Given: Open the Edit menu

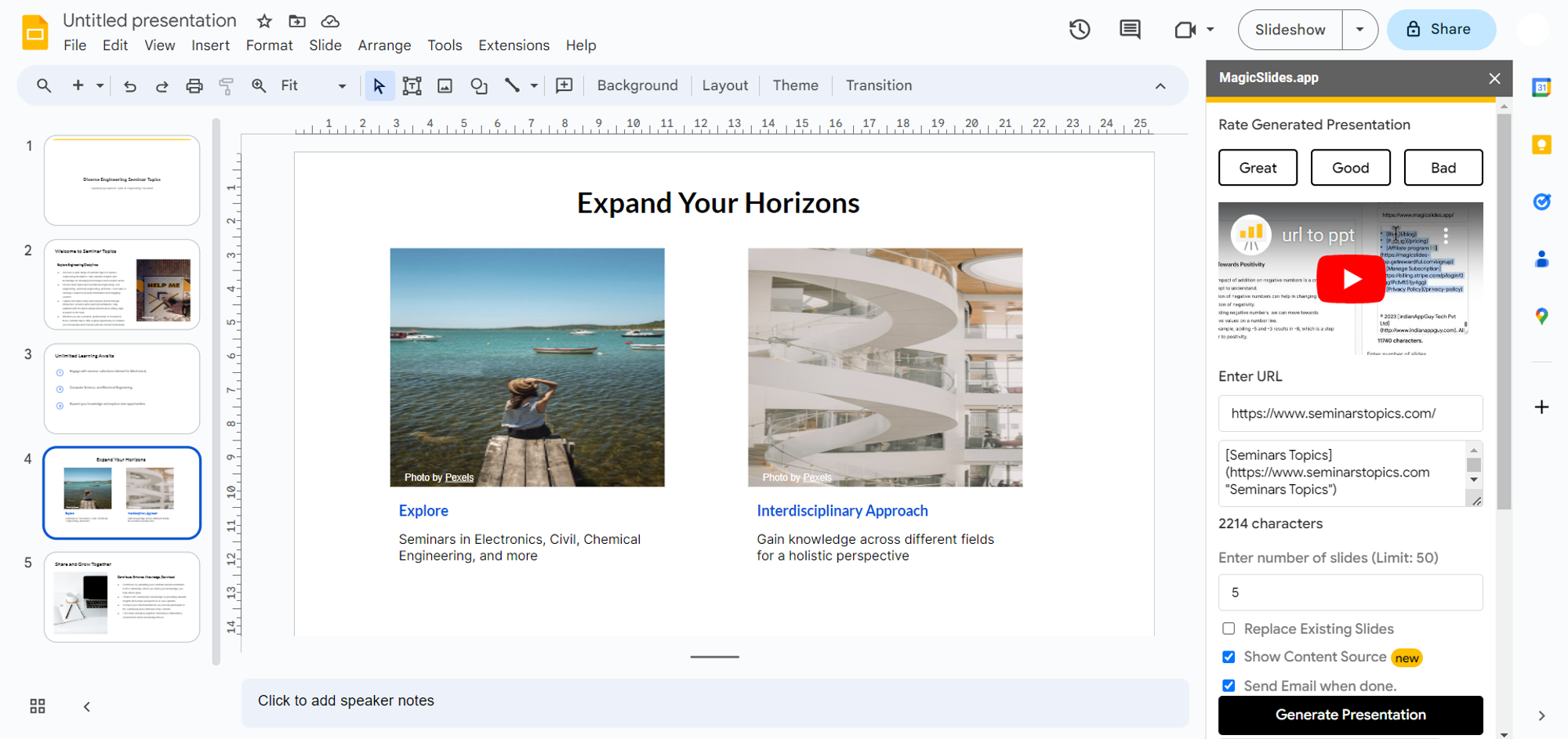Looking at the screenshot, I should point(115,45).
